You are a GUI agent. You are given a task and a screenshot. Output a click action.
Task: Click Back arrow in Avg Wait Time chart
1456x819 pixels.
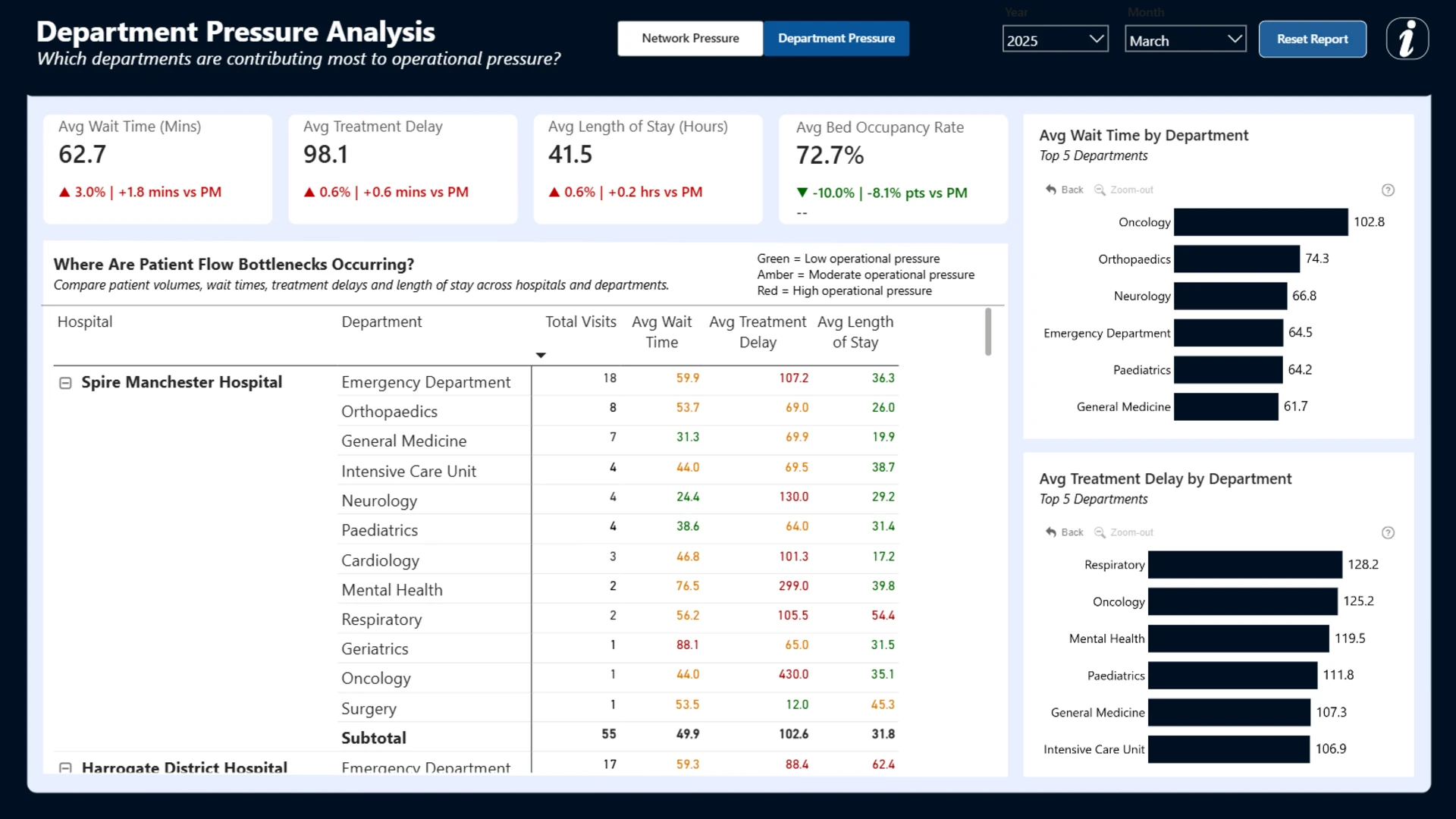click(x=1064, y=190)
